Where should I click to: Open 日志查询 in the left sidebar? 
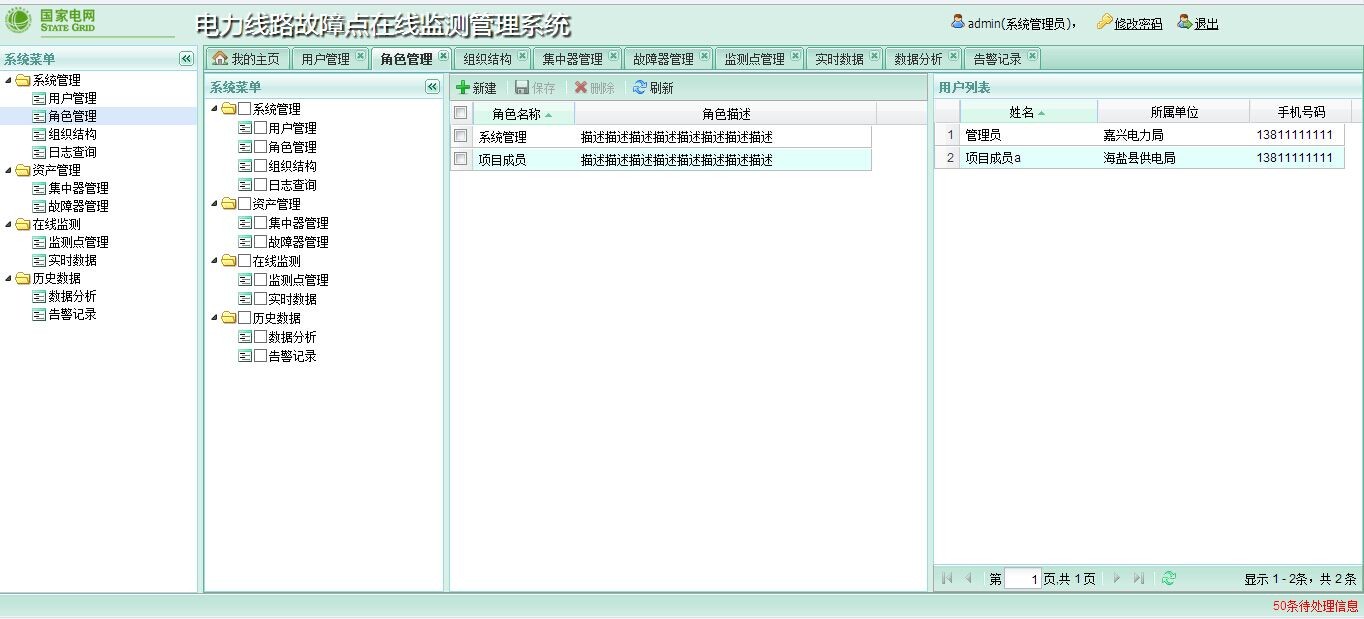(x=72, y=152)
